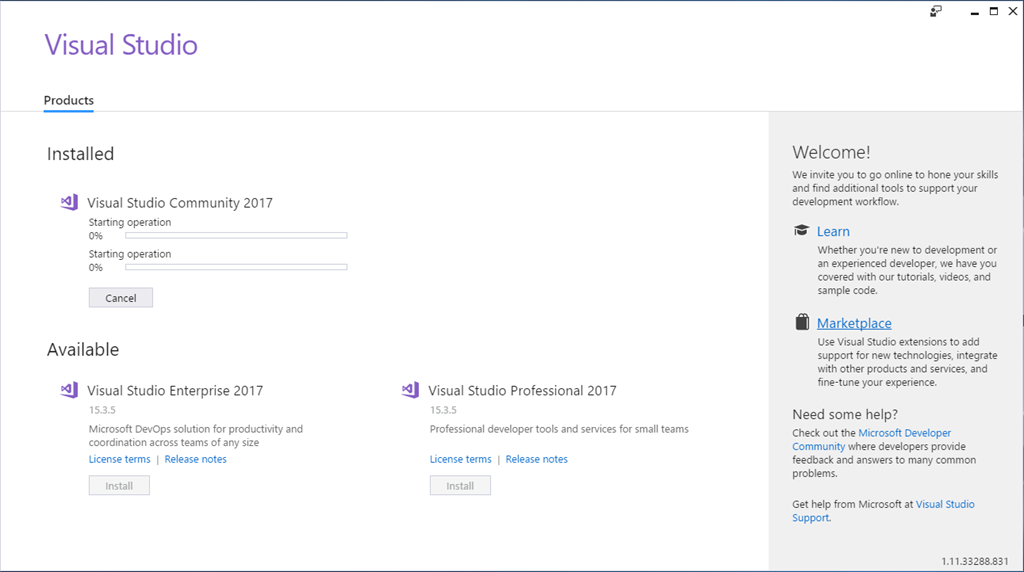Open Professional 2017 Release notes
The height and width of the screenshot is (572, 1024).
[536, 459]
